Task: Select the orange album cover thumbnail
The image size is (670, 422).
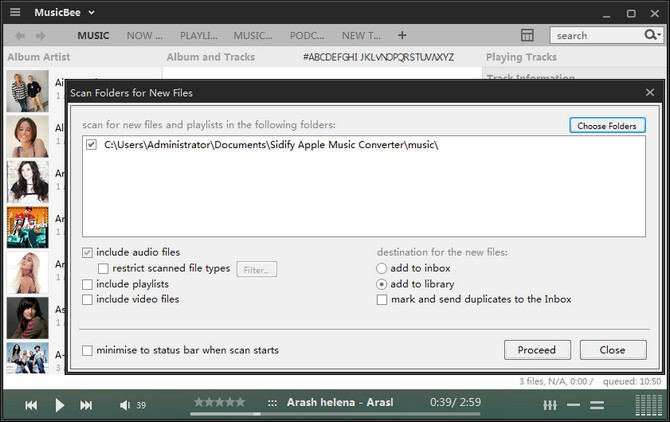Action: [28, 227]
